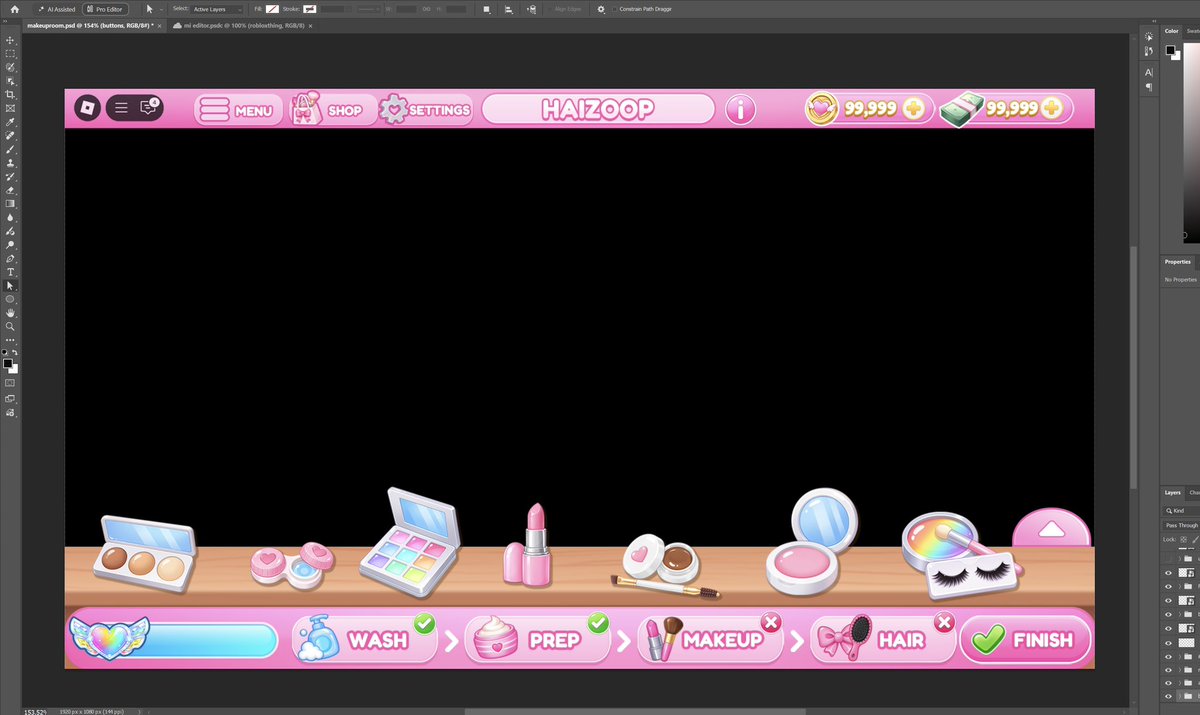Open path alignment options
Image resolution: width=1200 pixels, height=715 pixels.
point(509,9)
